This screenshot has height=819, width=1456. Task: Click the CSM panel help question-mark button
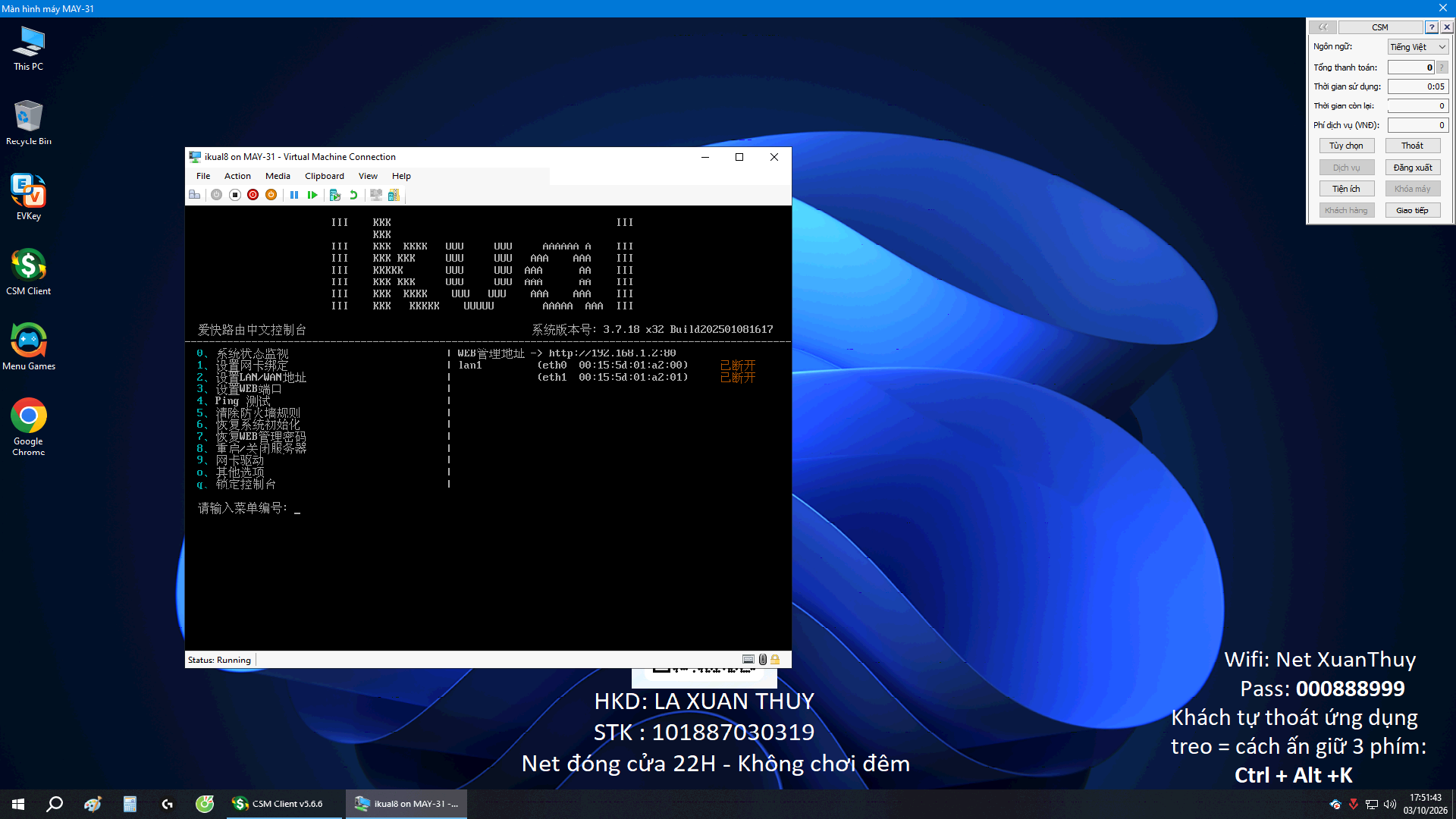coord(1431,27)
